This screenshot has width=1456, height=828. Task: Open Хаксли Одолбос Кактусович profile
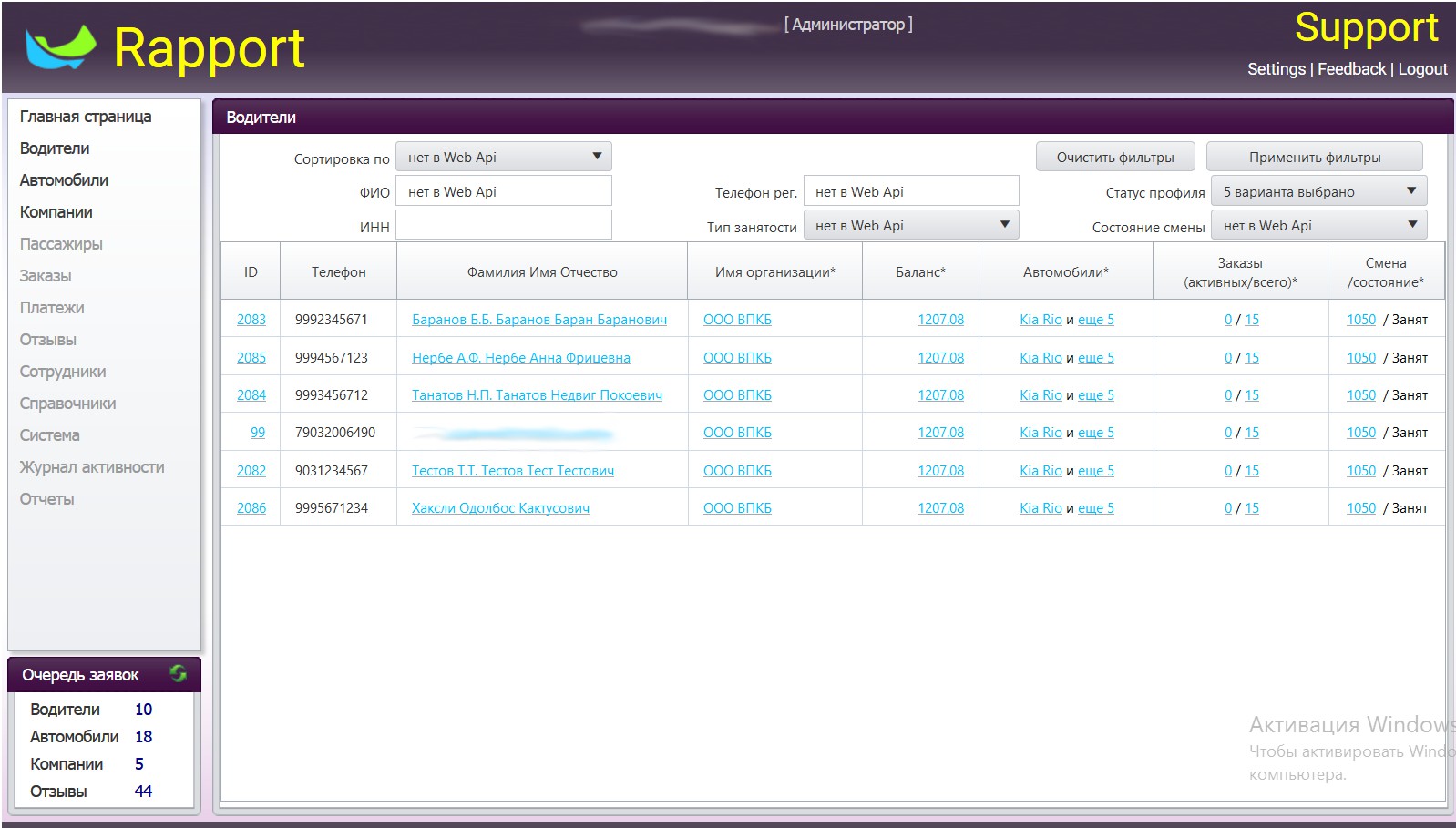500,508
